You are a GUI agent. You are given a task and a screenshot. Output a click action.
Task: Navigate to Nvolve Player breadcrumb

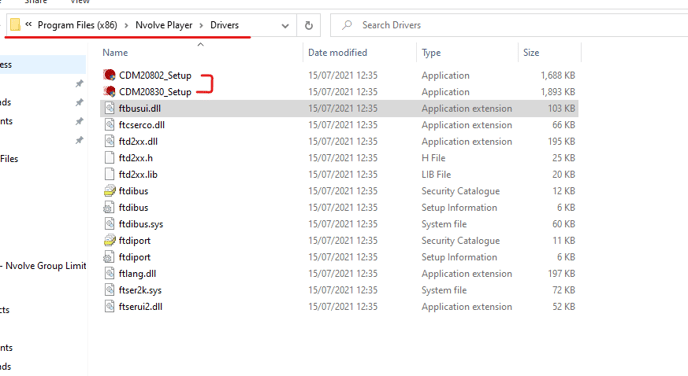click(164, 25)
